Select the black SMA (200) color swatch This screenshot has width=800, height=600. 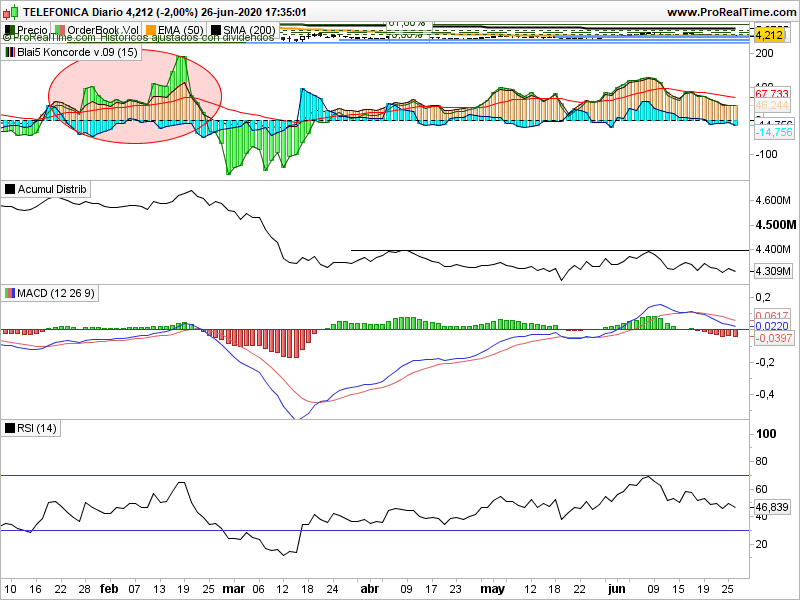click(216, 30)
